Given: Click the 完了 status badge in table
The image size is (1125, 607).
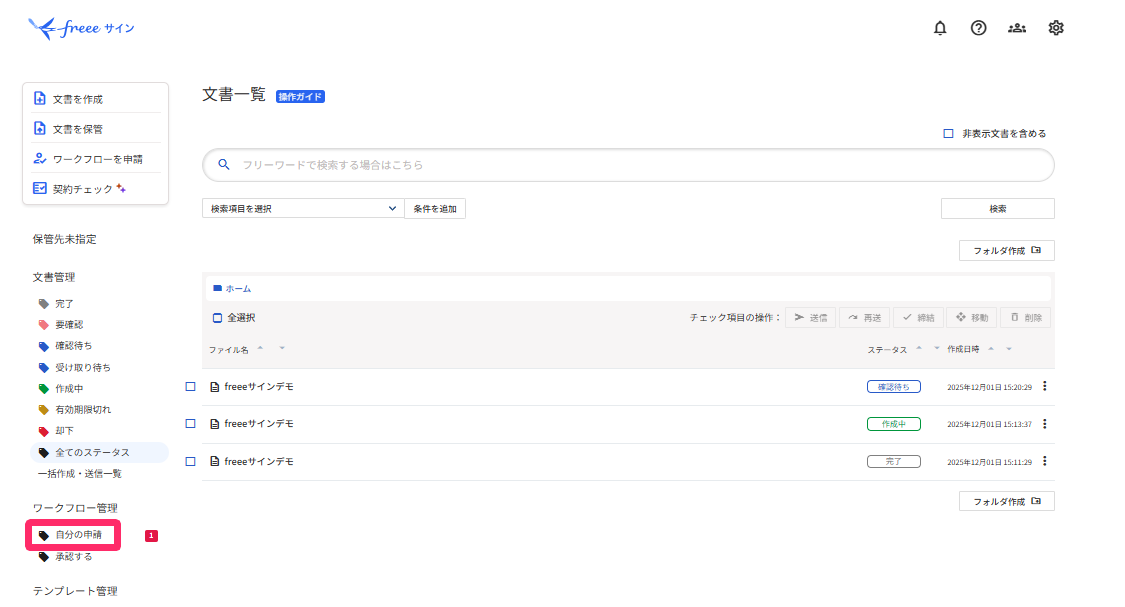Looking at the screenshot, I should pyautogui.click(x=893, y=461).
